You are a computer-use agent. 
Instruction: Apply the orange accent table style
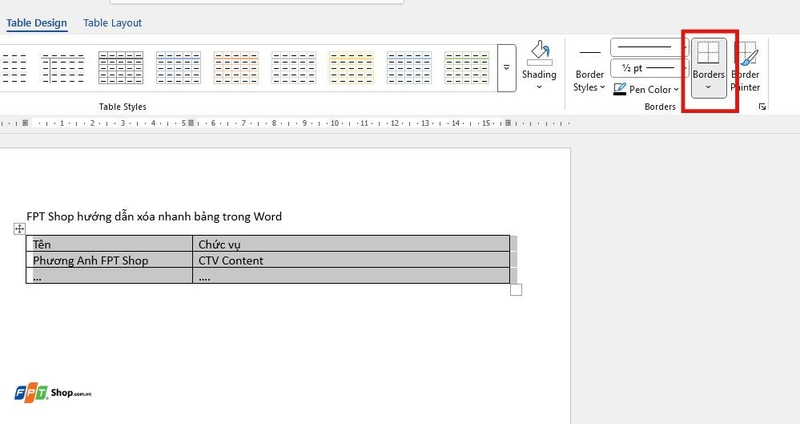pos(236,67)
